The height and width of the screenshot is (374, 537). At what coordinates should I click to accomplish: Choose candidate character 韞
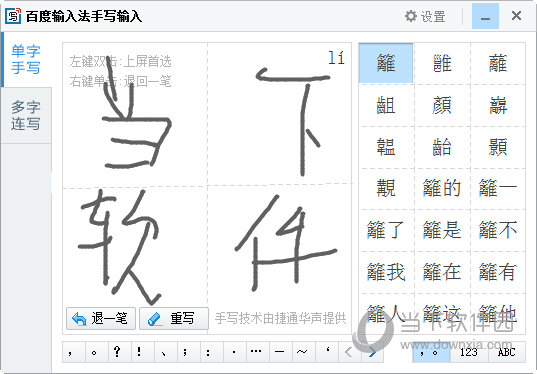coord(386,147)
